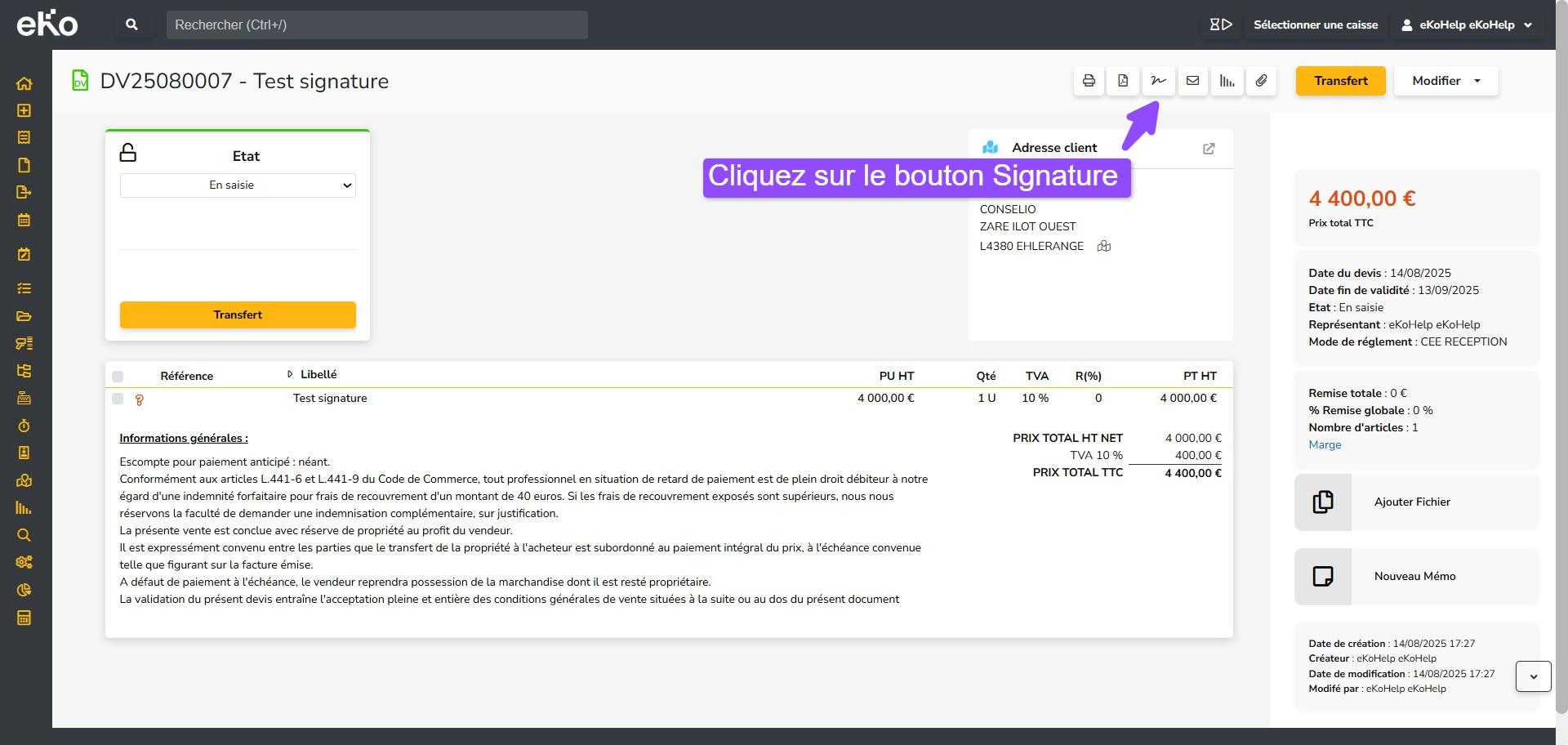This screenshot has height=745, width=1568.
Task: Click the Rechercher search field
Action: (376, 25)
